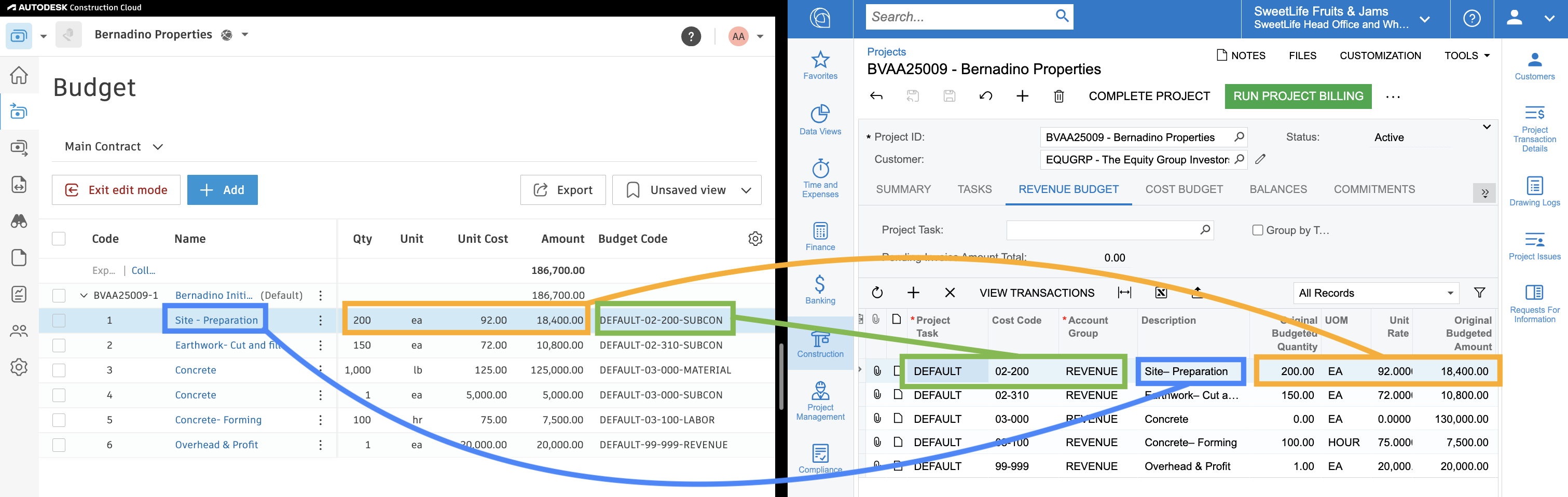Click Exit edit mode button
The image size is (1568, 497).
click(x=116, y=190)
